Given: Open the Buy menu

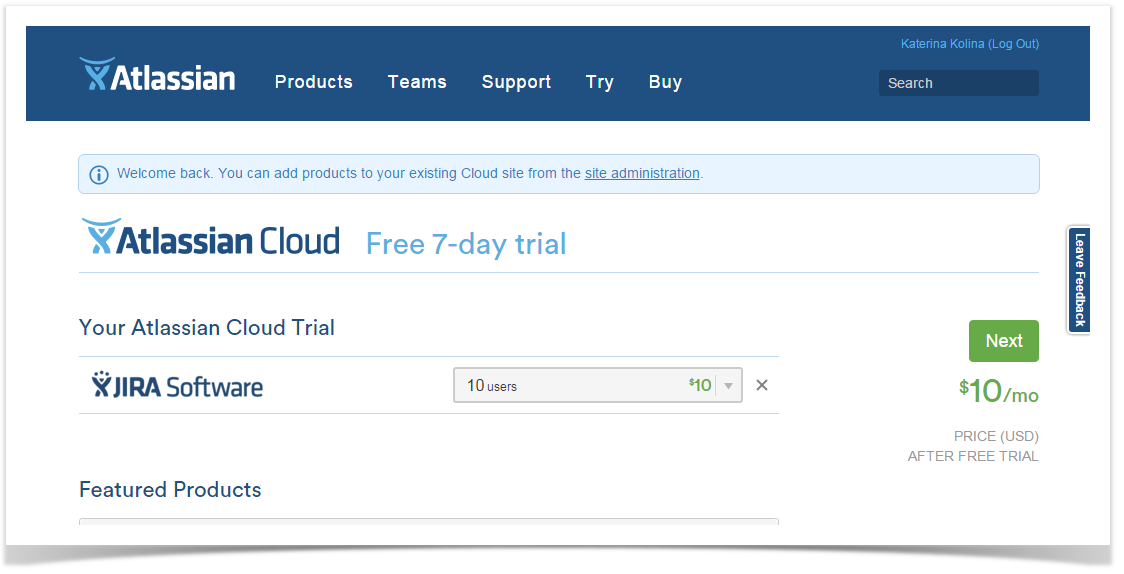Looking at the screenshot, I should point(665,82).
